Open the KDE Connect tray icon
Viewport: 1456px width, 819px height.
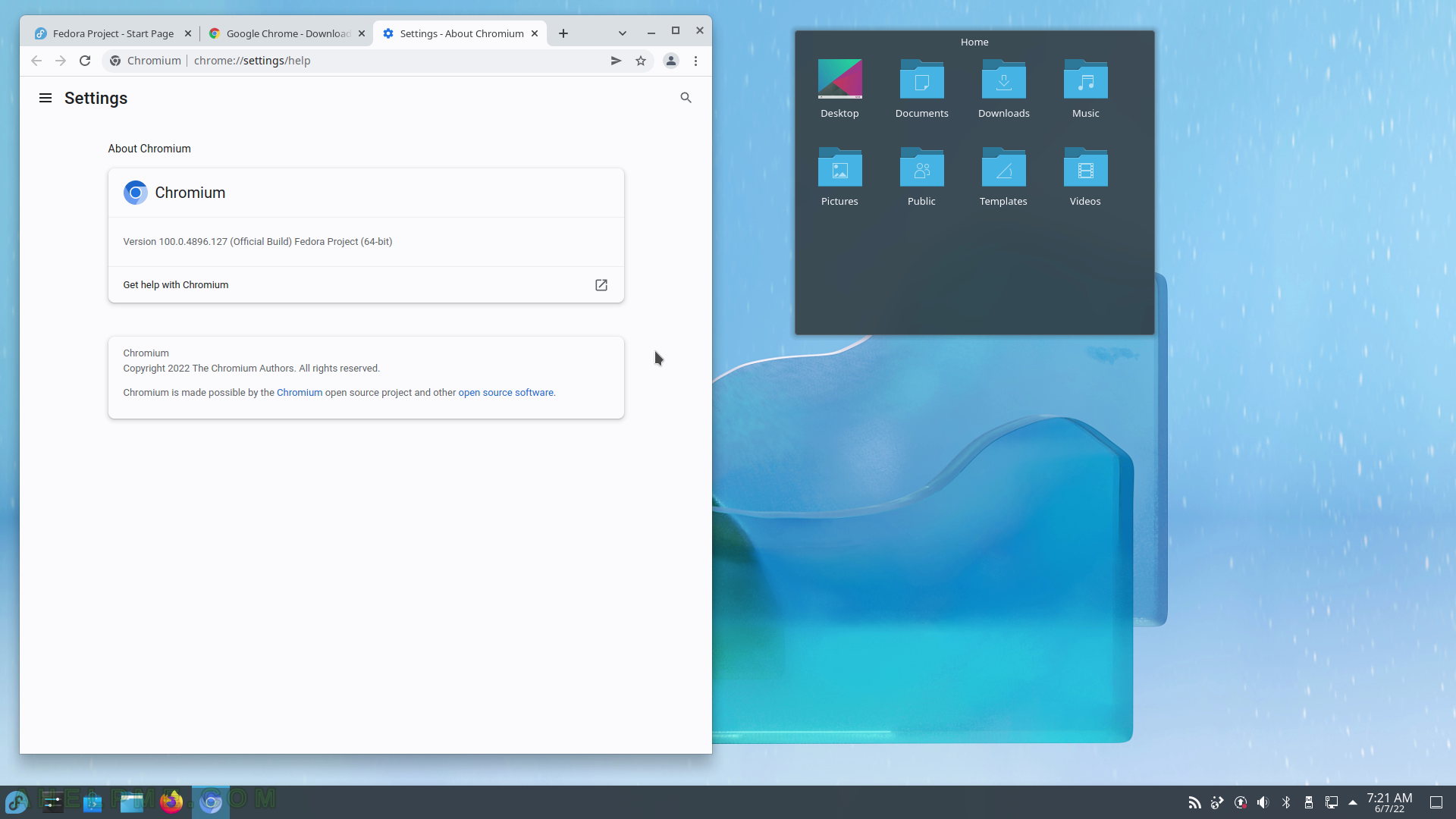tap(1217, 802)
